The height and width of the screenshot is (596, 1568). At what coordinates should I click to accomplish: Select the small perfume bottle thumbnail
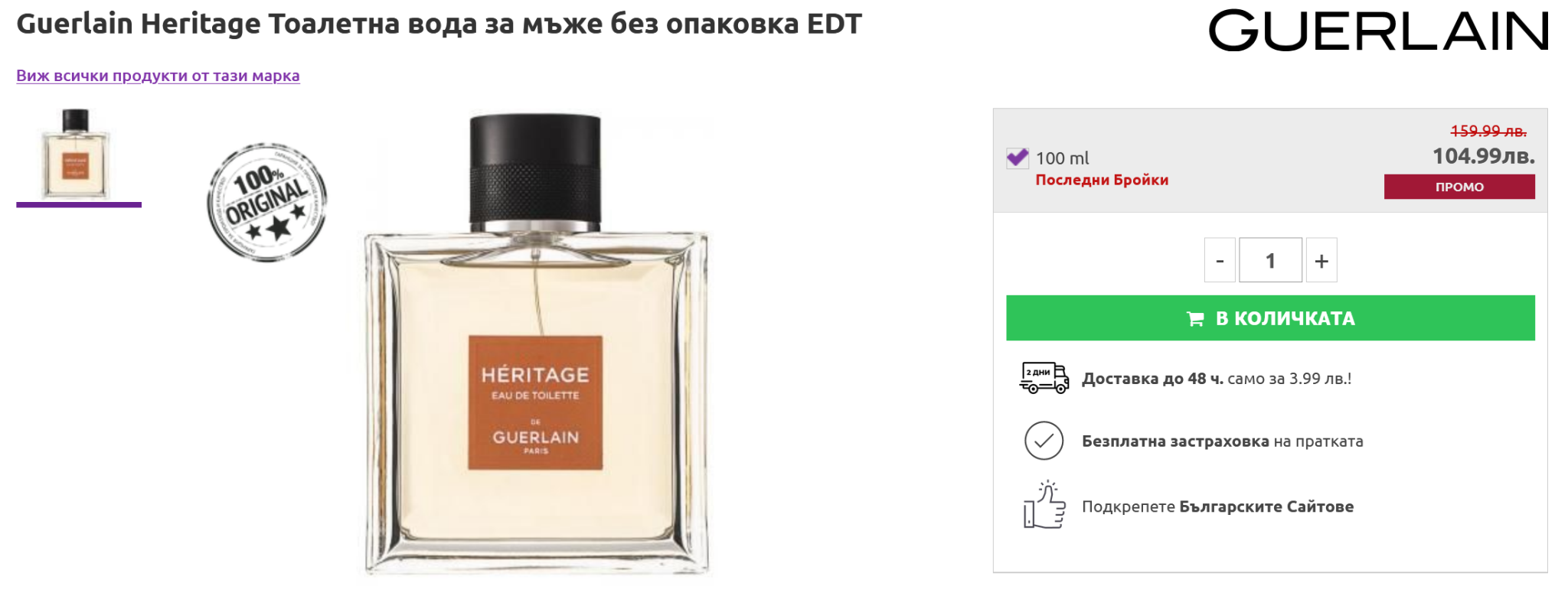click(76, 154)
